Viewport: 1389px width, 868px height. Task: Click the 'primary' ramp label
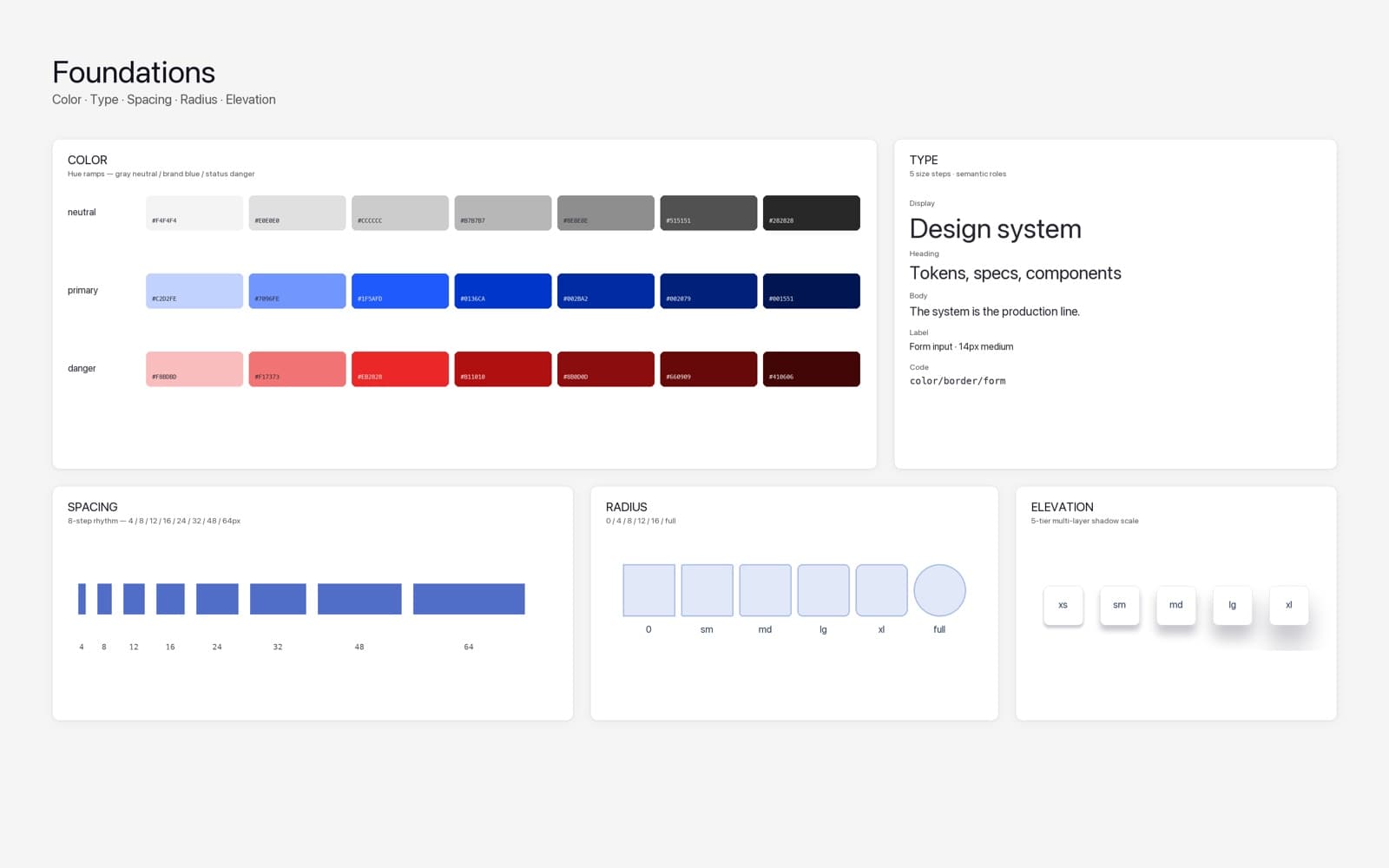82,291
